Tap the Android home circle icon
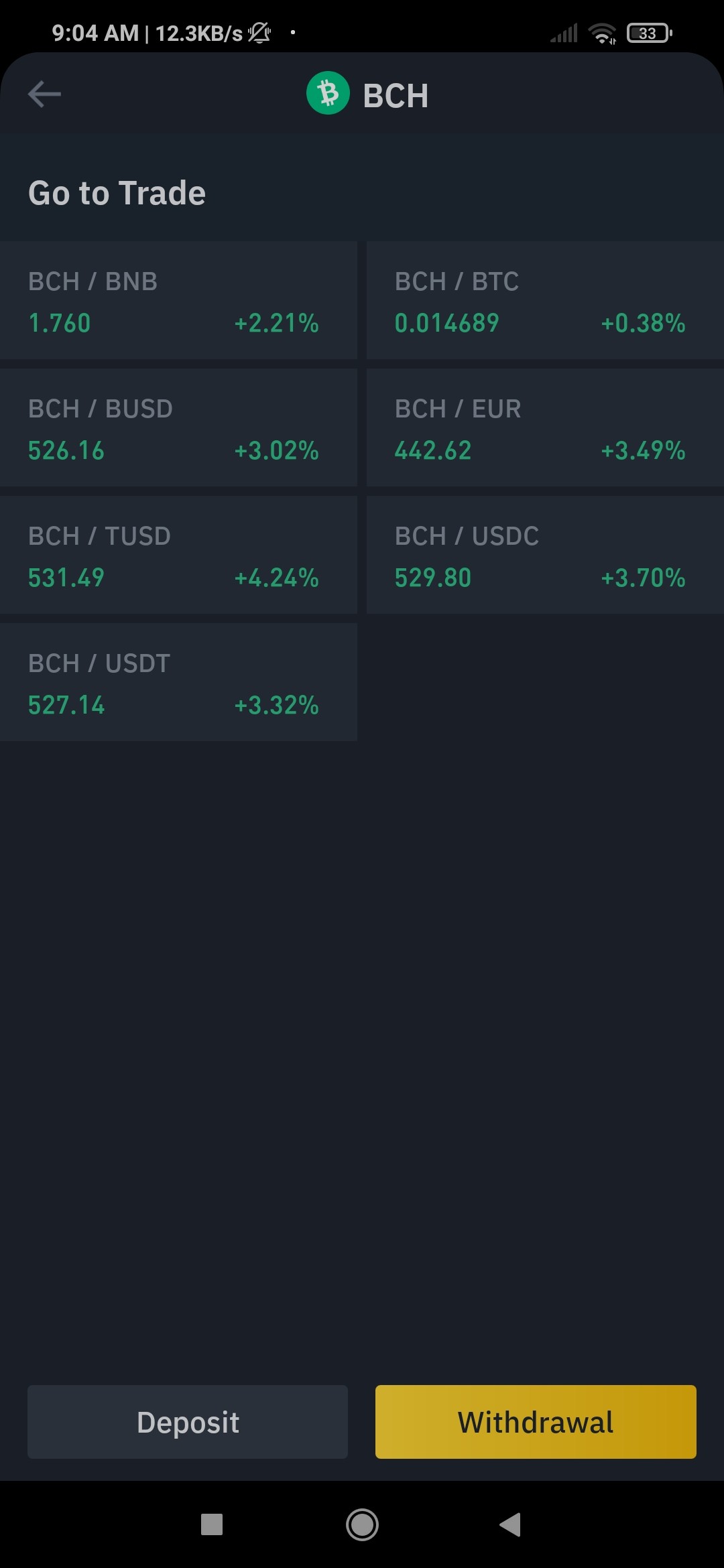Viewport: 724px width, 1568px height. (x=362, y=1524)
